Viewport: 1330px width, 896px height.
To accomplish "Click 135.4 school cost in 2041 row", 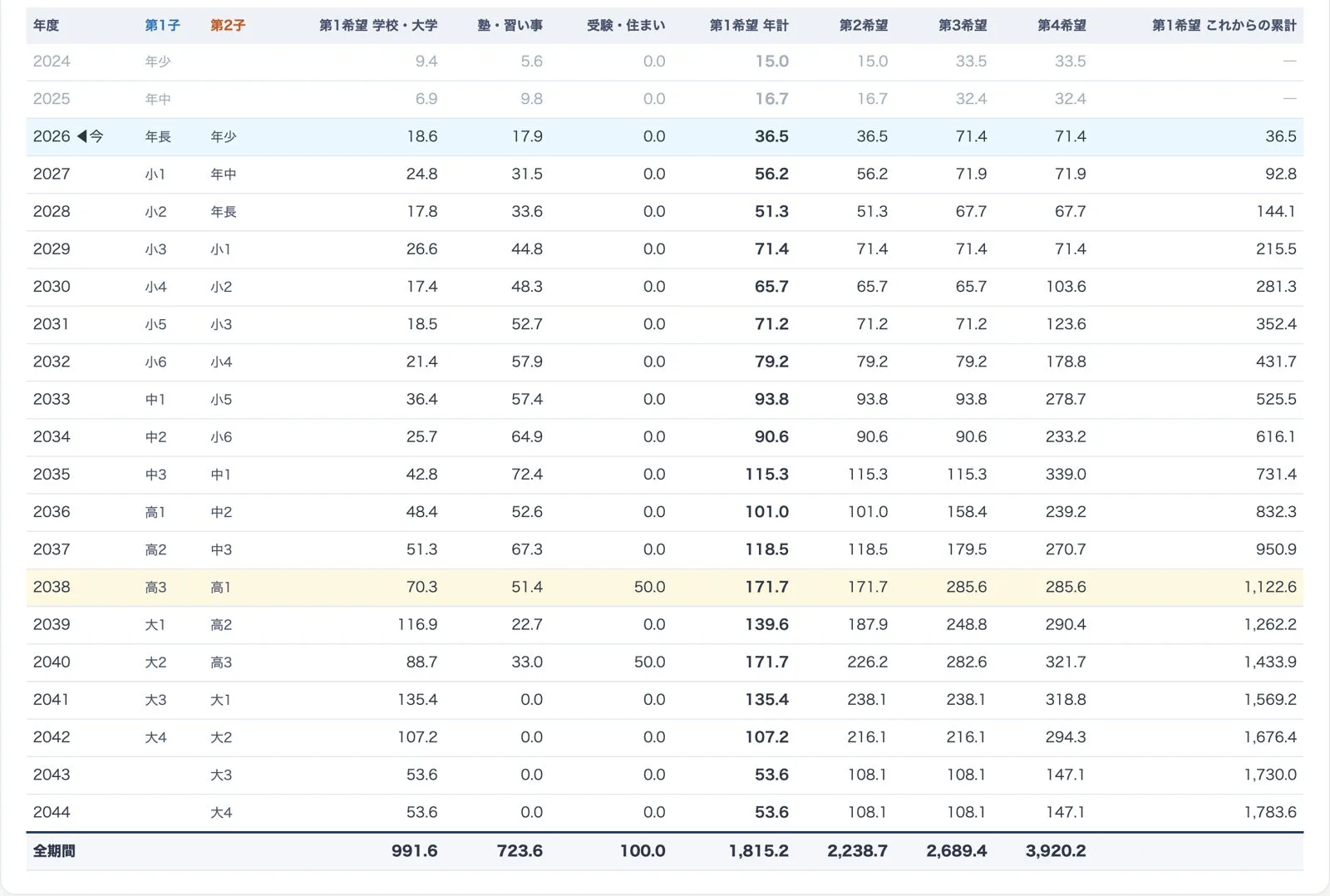I will point(417,700).
